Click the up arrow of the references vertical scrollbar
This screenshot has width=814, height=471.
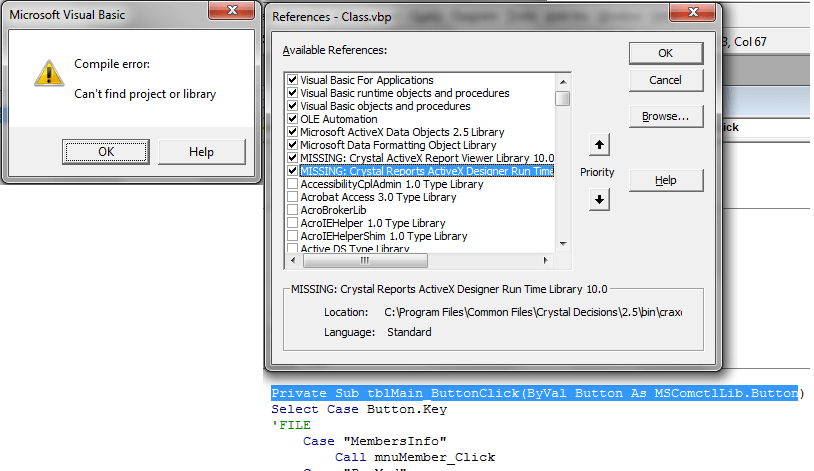tap(563, 82)
